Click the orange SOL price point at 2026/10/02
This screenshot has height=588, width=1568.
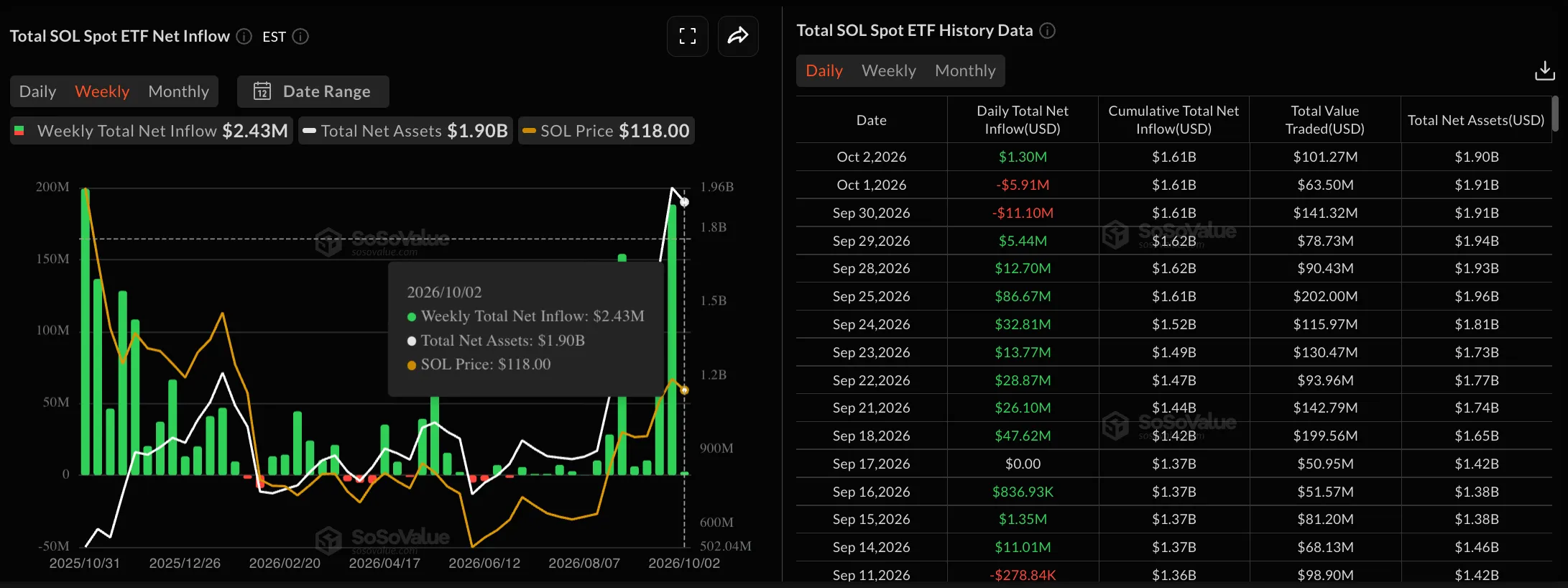tap(684, 390)
